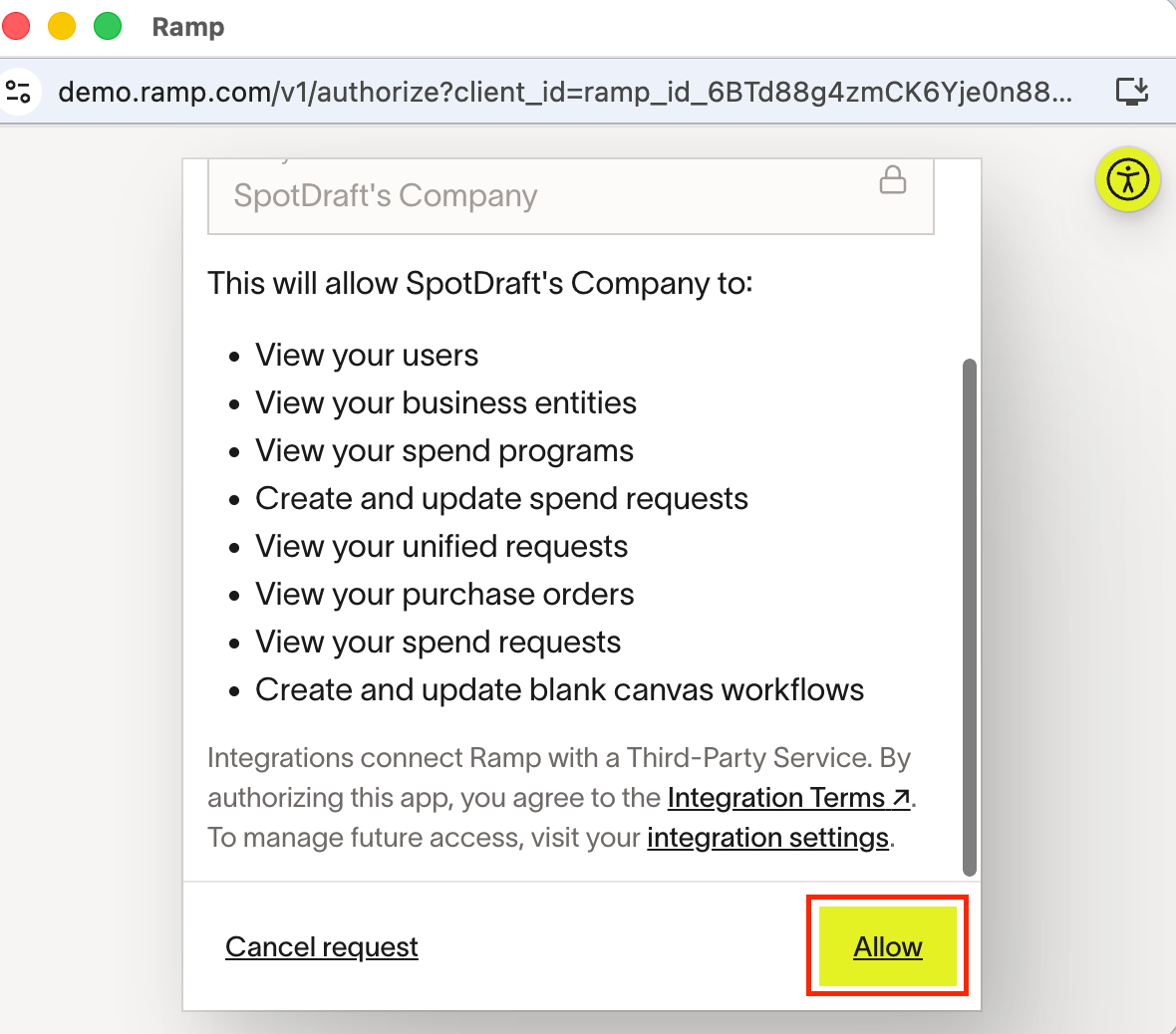This screenshot has width=1176, height=1034.
Task: Click the locked SpotDraft's Company field
Action: coord(538,196)
